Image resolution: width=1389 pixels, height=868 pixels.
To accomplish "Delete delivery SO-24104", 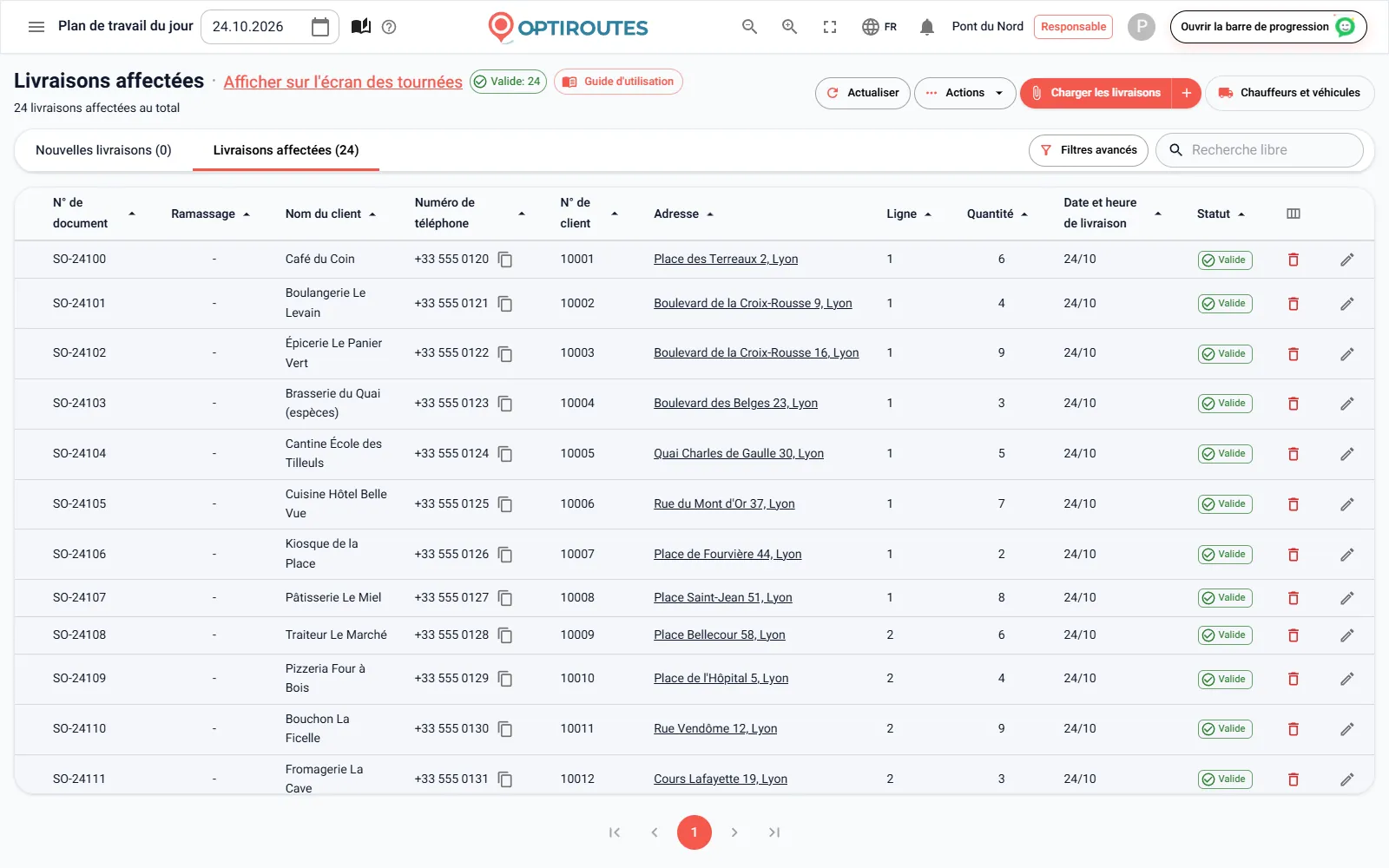I will [1294, 454].
